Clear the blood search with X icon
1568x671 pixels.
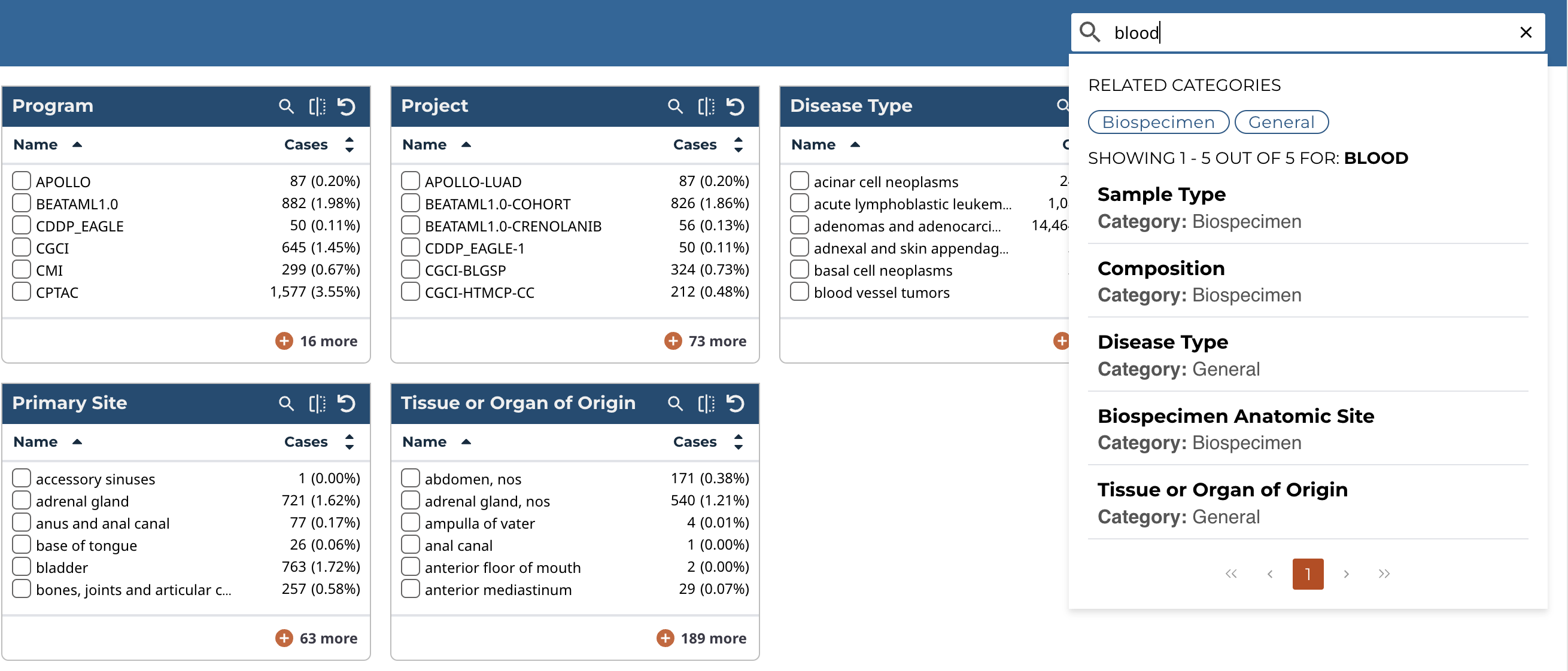click(x=1525, y=32)
